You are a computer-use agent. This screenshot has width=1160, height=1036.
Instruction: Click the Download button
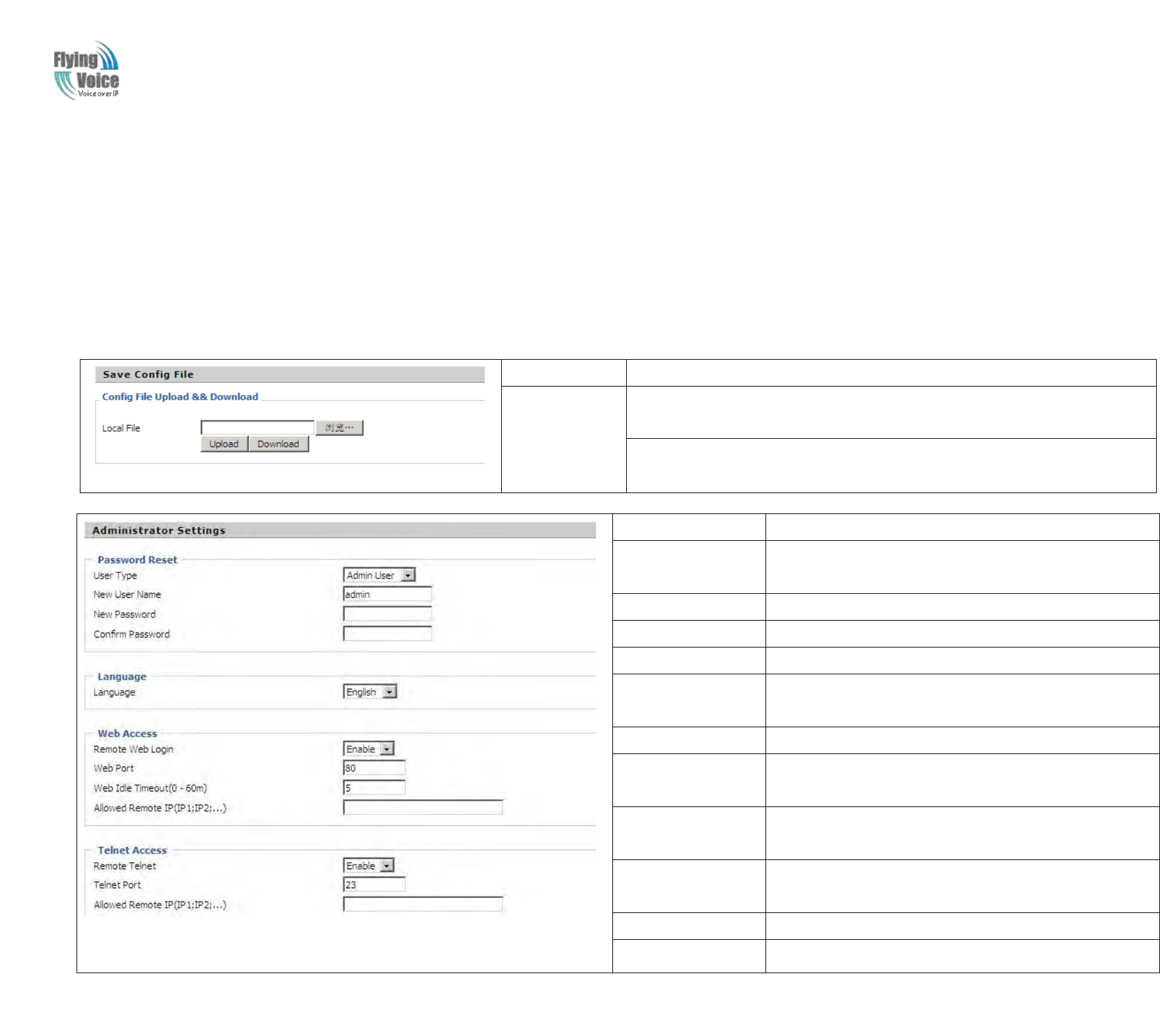(x=278, y=444)
